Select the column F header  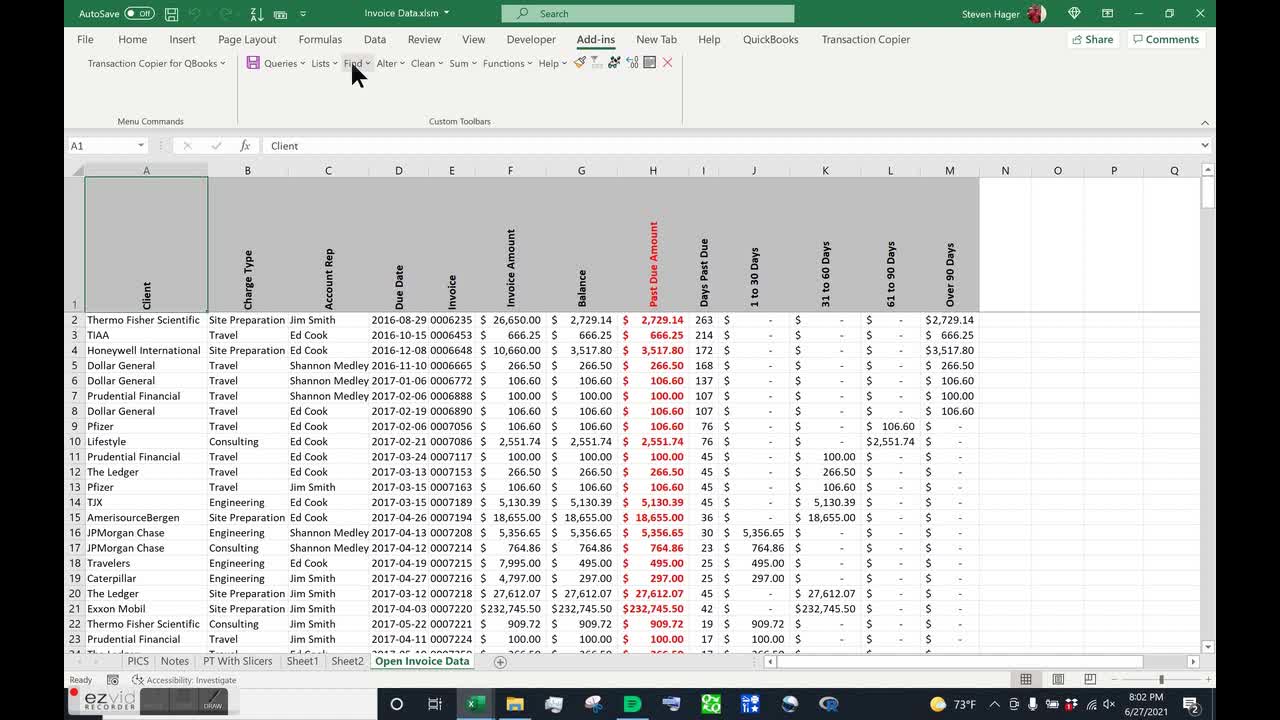pyautogui.click(x=510, y=171)
